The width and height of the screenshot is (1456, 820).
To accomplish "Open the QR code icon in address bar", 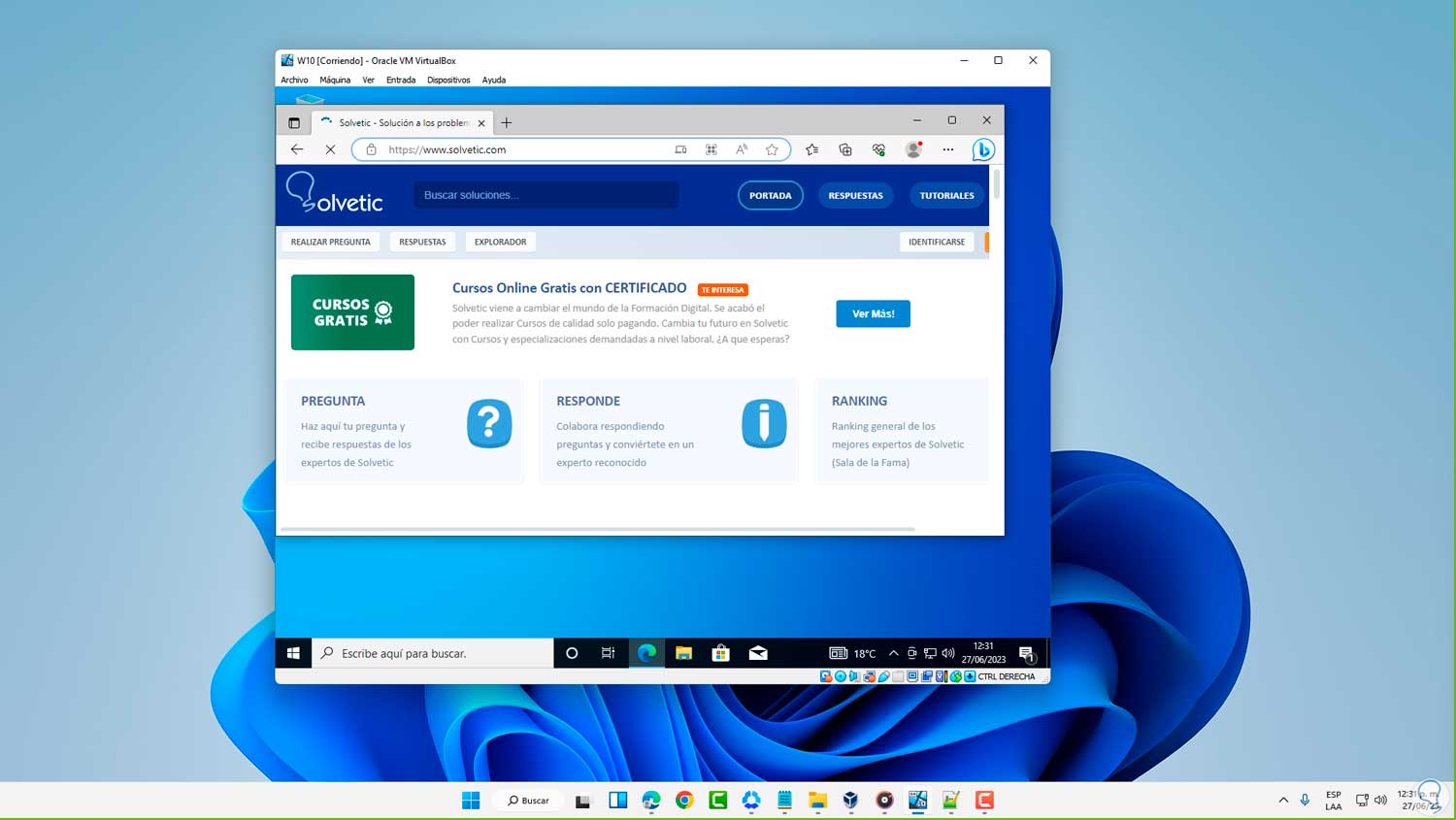I will click(711, 149).
